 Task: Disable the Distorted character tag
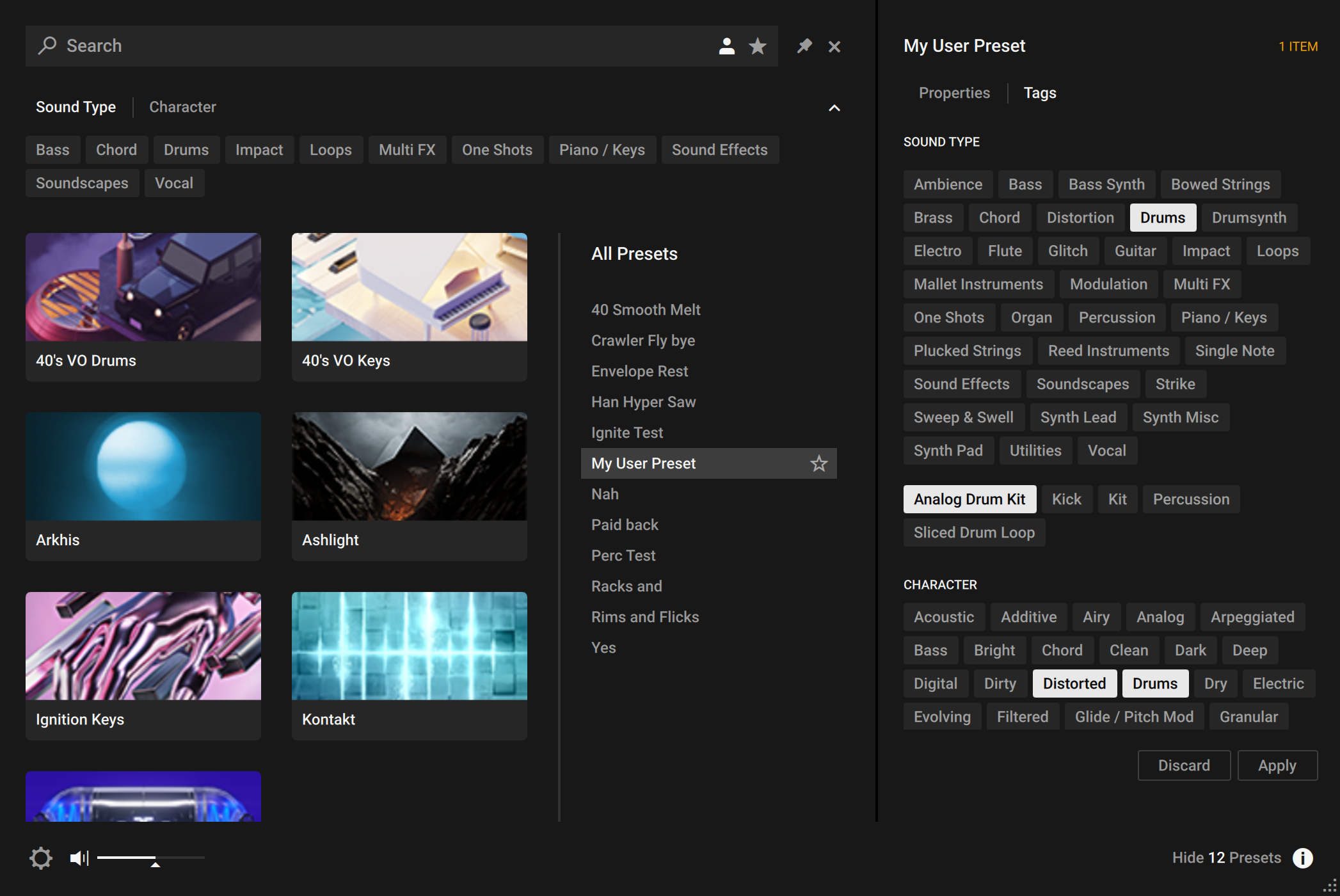click(x=1074, y=683)
